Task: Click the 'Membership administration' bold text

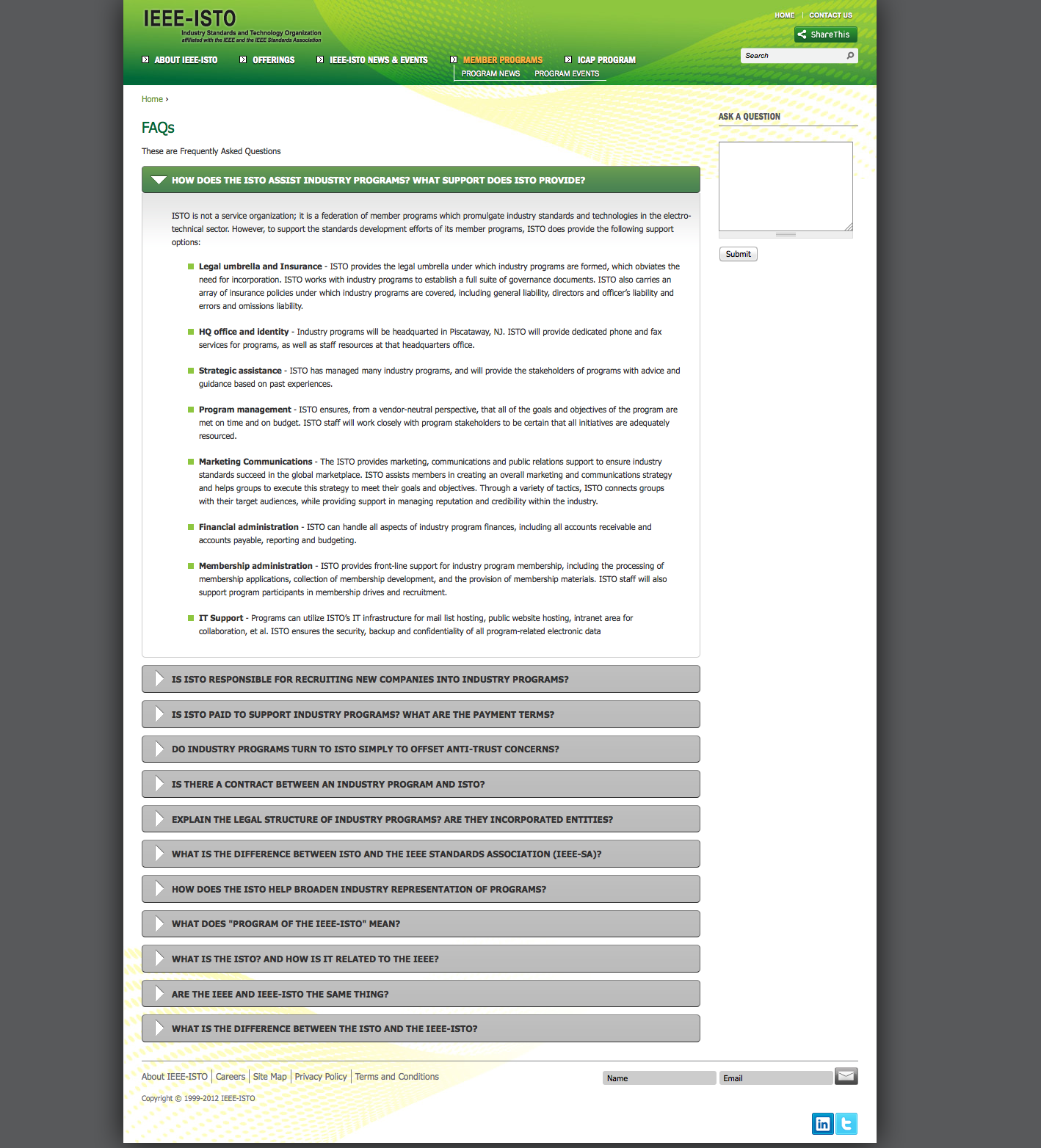Action: 255,566
